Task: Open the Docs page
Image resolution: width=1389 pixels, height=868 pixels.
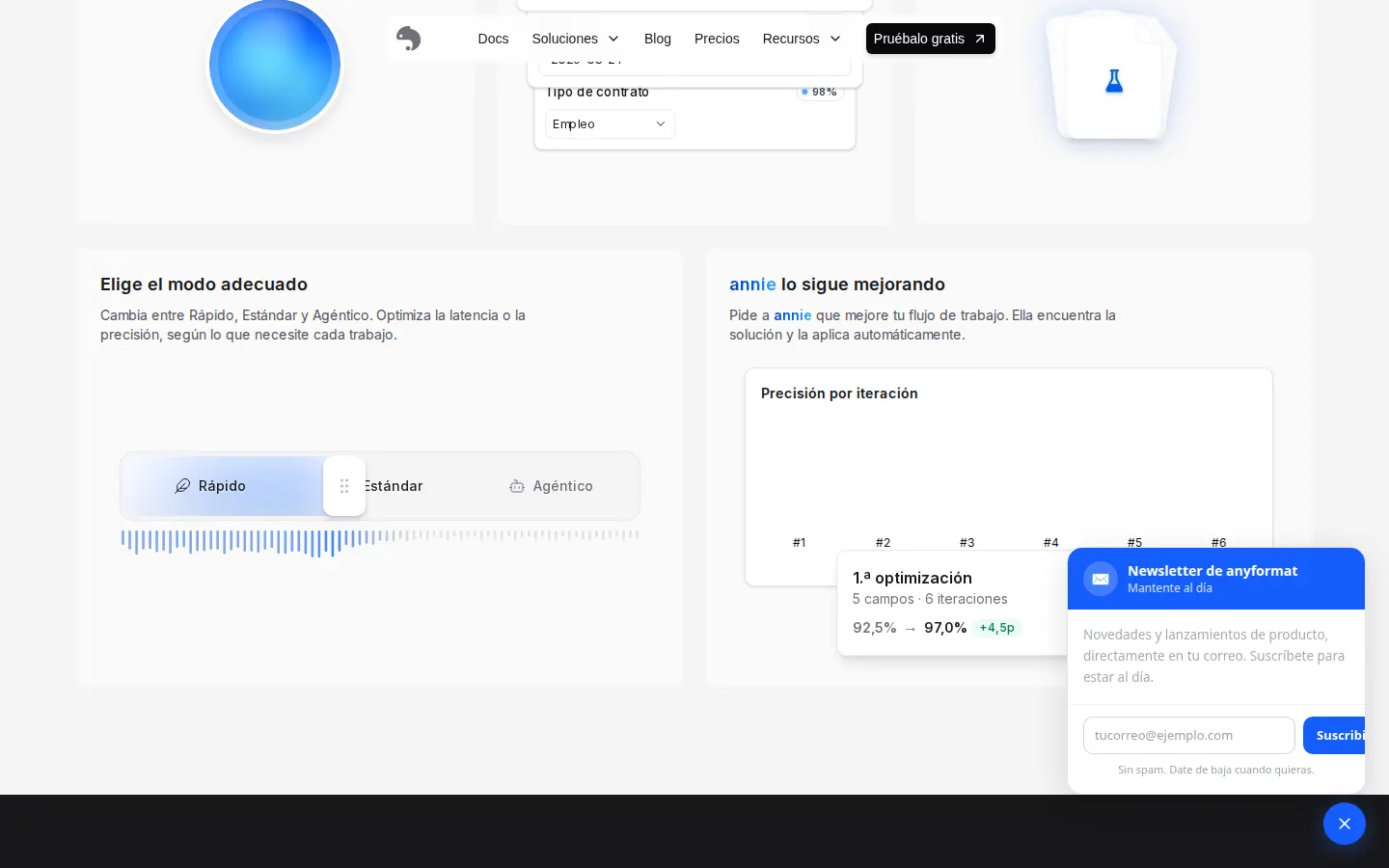Action: tap(493, 39)
